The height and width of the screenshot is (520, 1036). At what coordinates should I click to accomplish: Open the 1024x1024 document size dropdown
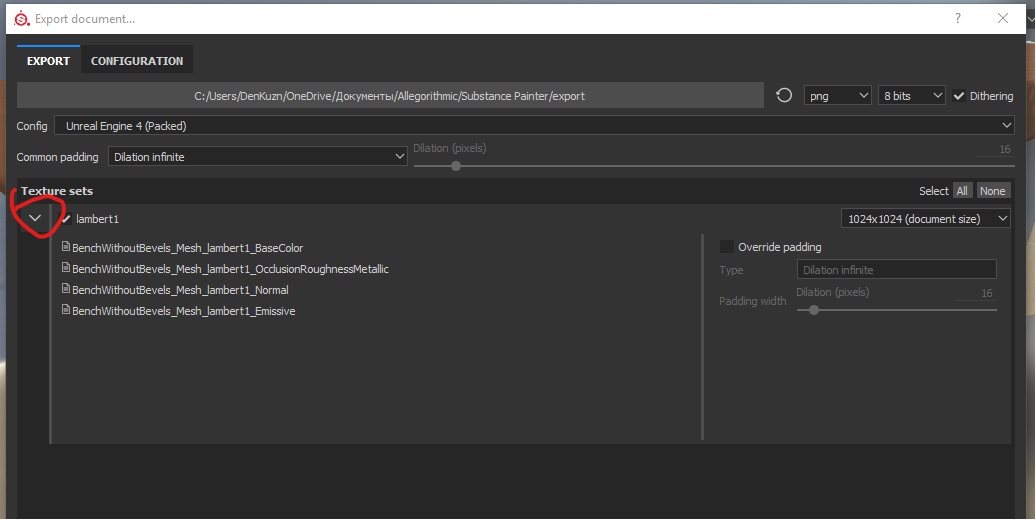click(x=926, y=219)
